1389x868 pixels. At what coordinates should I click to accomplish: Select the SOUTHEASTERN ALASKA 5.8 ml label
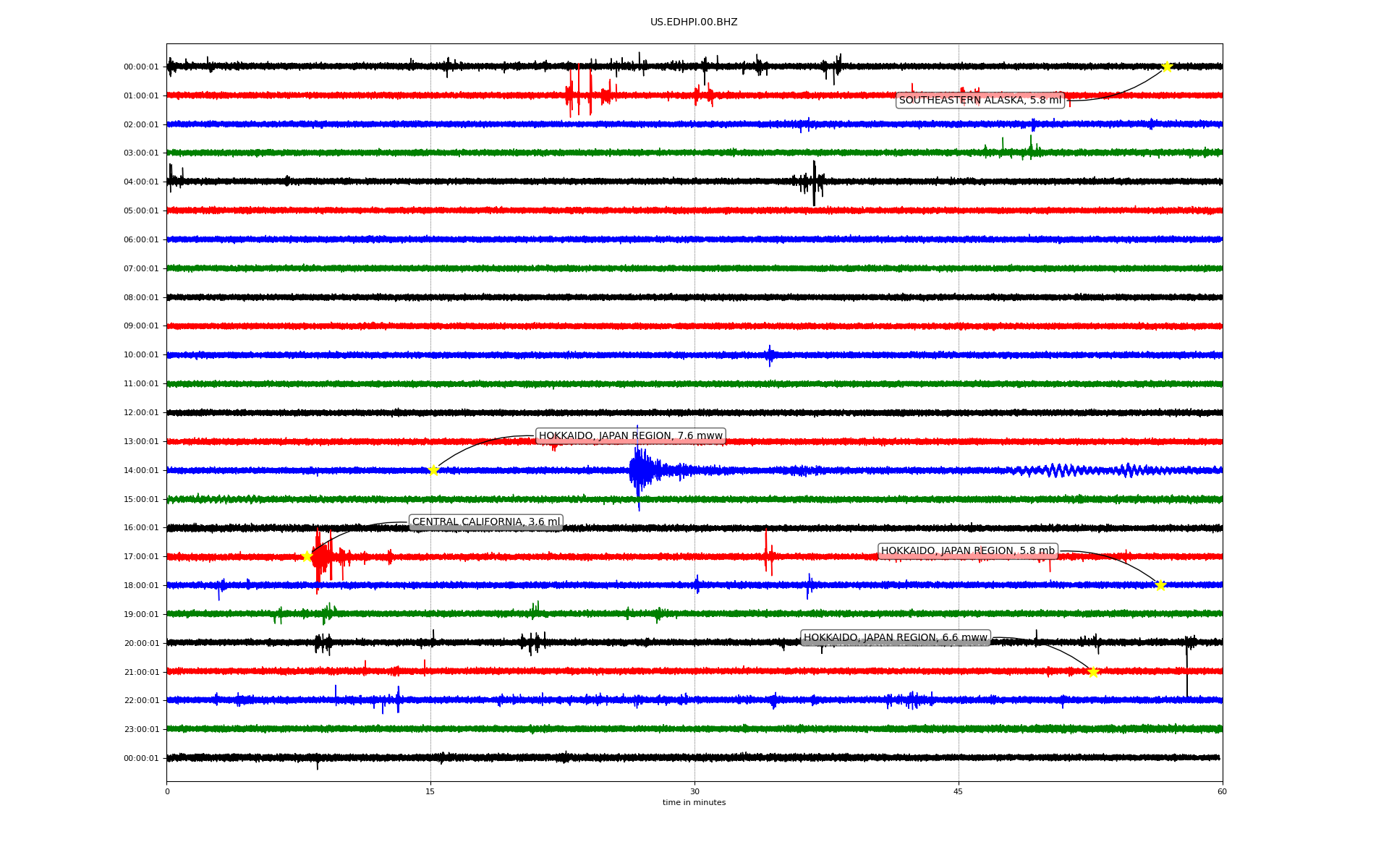(x=980, y=101)
